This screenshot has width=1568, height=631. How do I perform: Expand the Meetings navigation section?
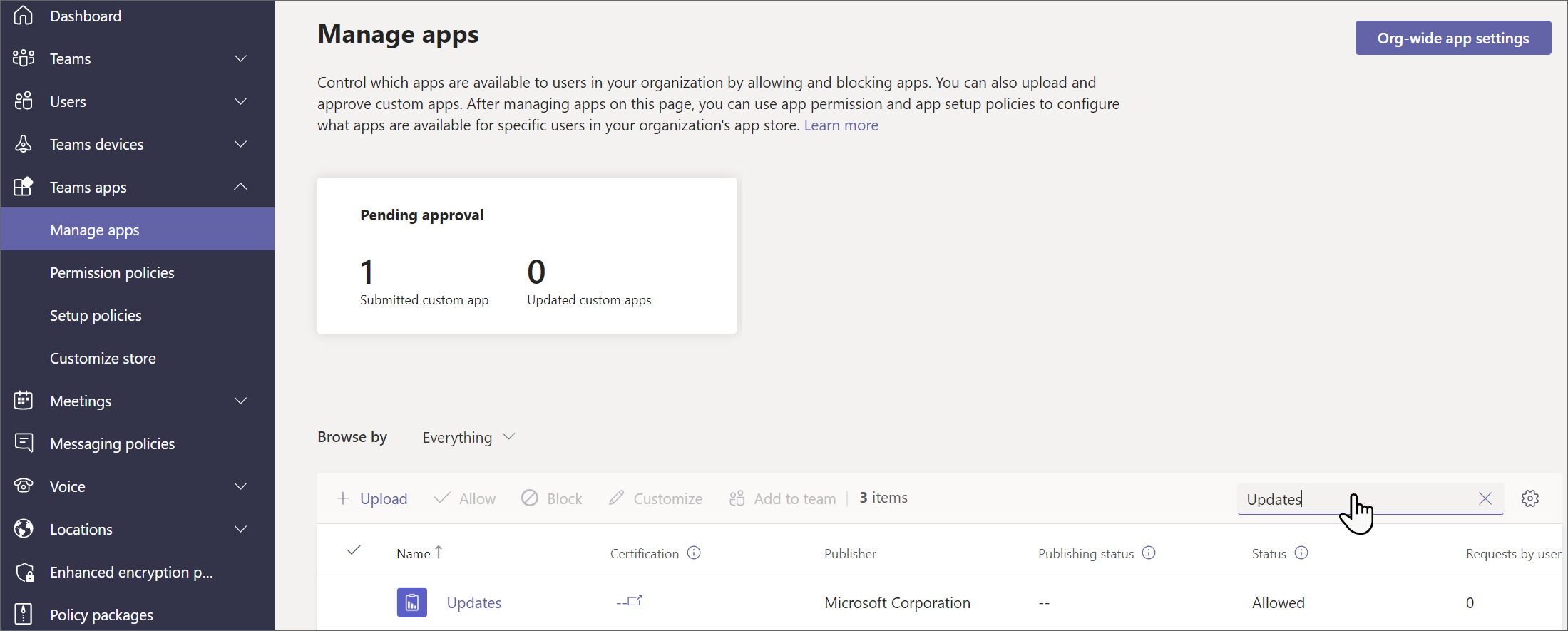[241, 401]
